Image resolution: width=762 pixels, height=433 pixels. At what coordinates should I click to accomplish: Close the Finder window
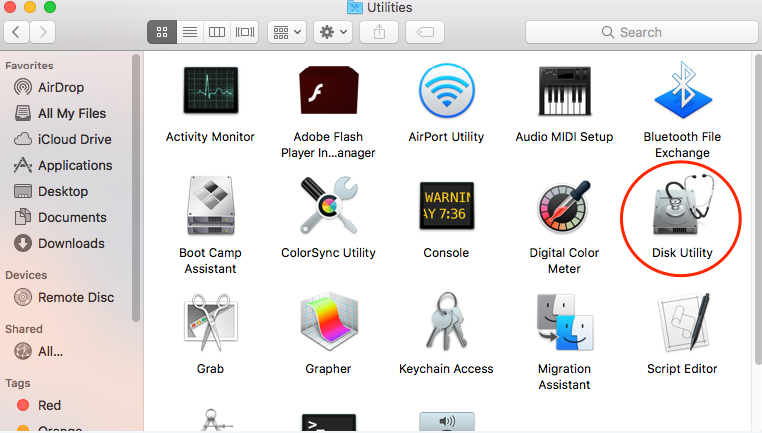(x=9, y=7)
